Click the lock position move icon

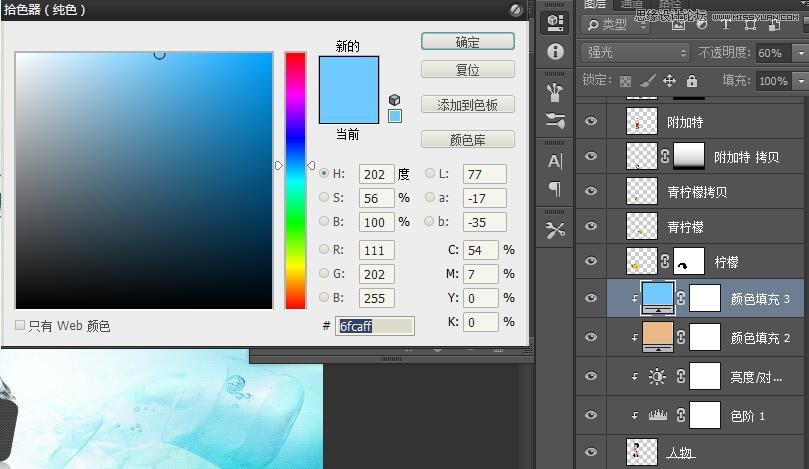pos(669,81)
